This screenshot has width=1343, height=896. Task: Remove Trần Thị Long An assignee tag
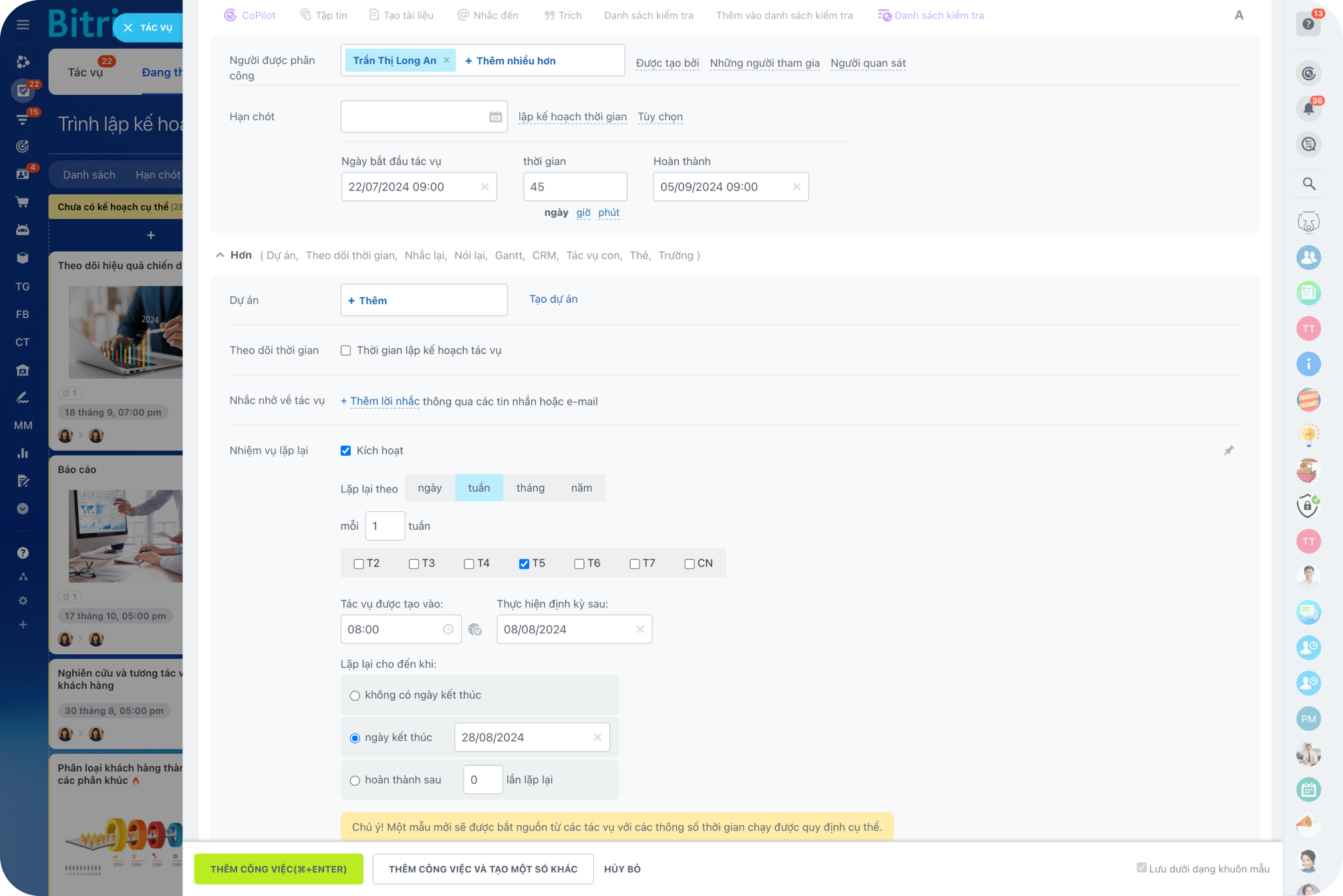coord(447,61)
